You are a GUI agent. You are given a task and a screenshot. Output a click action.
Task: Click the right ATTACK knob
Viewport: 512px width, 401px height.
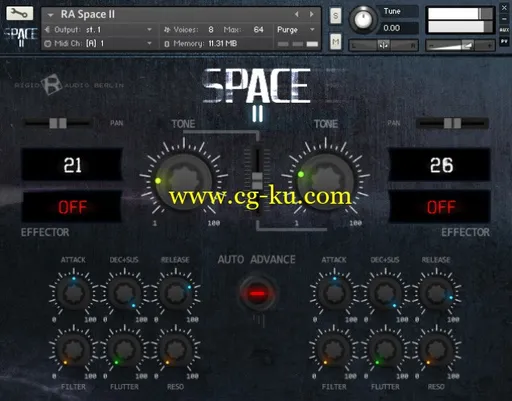coord(334,293)
